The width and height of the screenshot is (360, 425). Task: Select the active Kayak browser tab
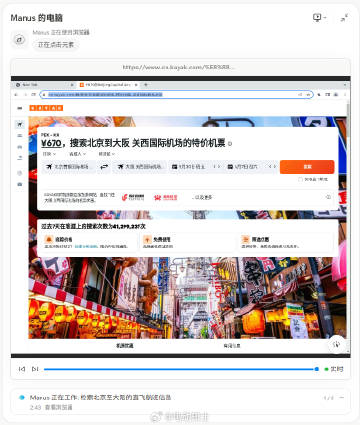coord(108,85)
